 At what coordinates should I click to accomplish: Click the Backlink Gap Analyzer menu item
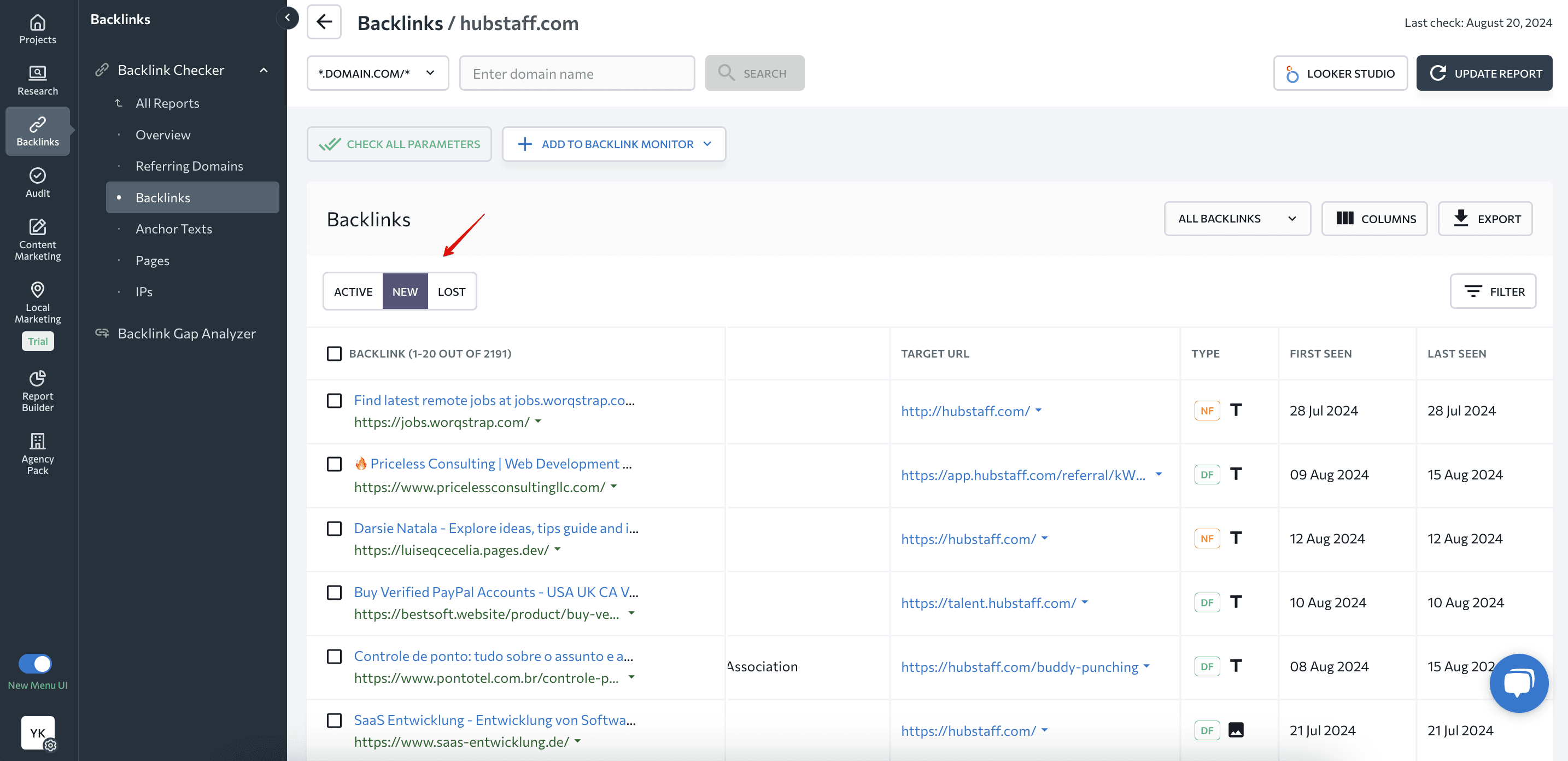(x=186, y=333)
